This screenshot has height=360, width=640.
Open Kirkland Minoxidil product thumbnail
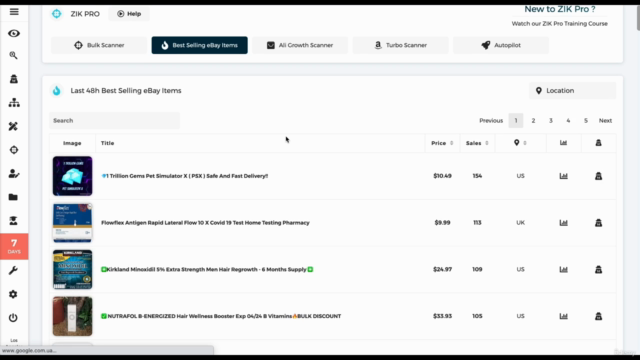tap(72, 269)
